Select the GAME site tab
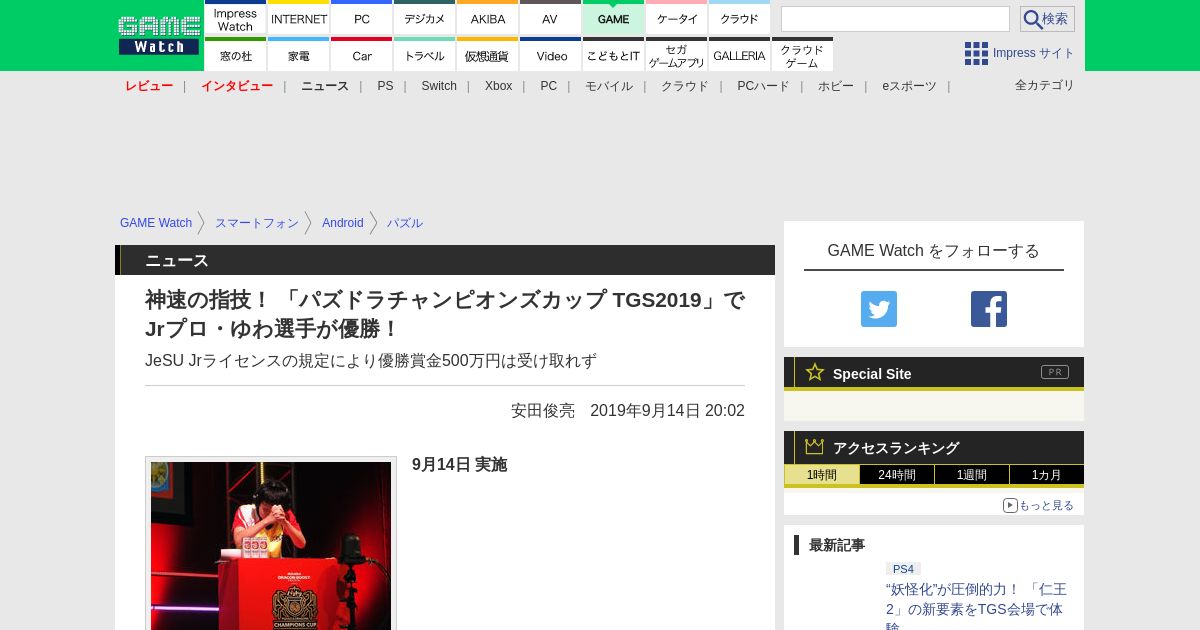The height and width of the screenshot is (630, 1200). coord(613,18)
